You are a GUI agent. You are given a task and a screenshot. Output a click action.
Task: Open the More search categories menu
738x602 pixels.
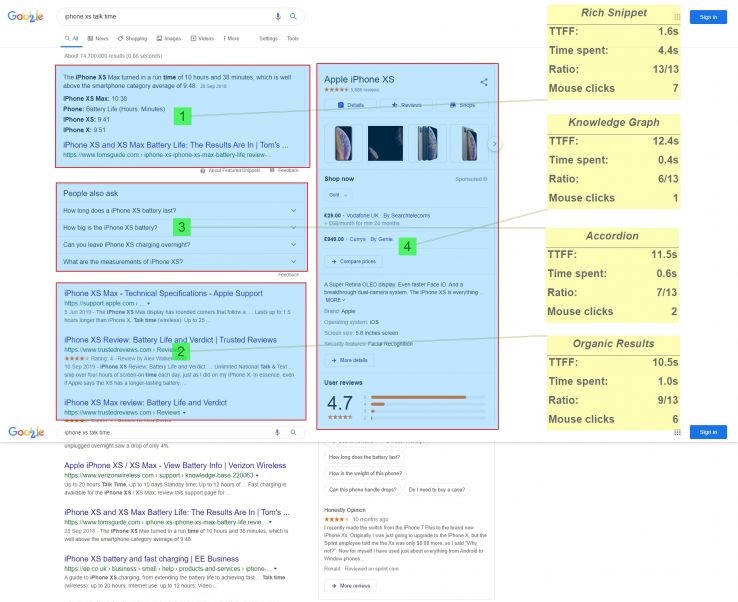(x=231, y=39)
